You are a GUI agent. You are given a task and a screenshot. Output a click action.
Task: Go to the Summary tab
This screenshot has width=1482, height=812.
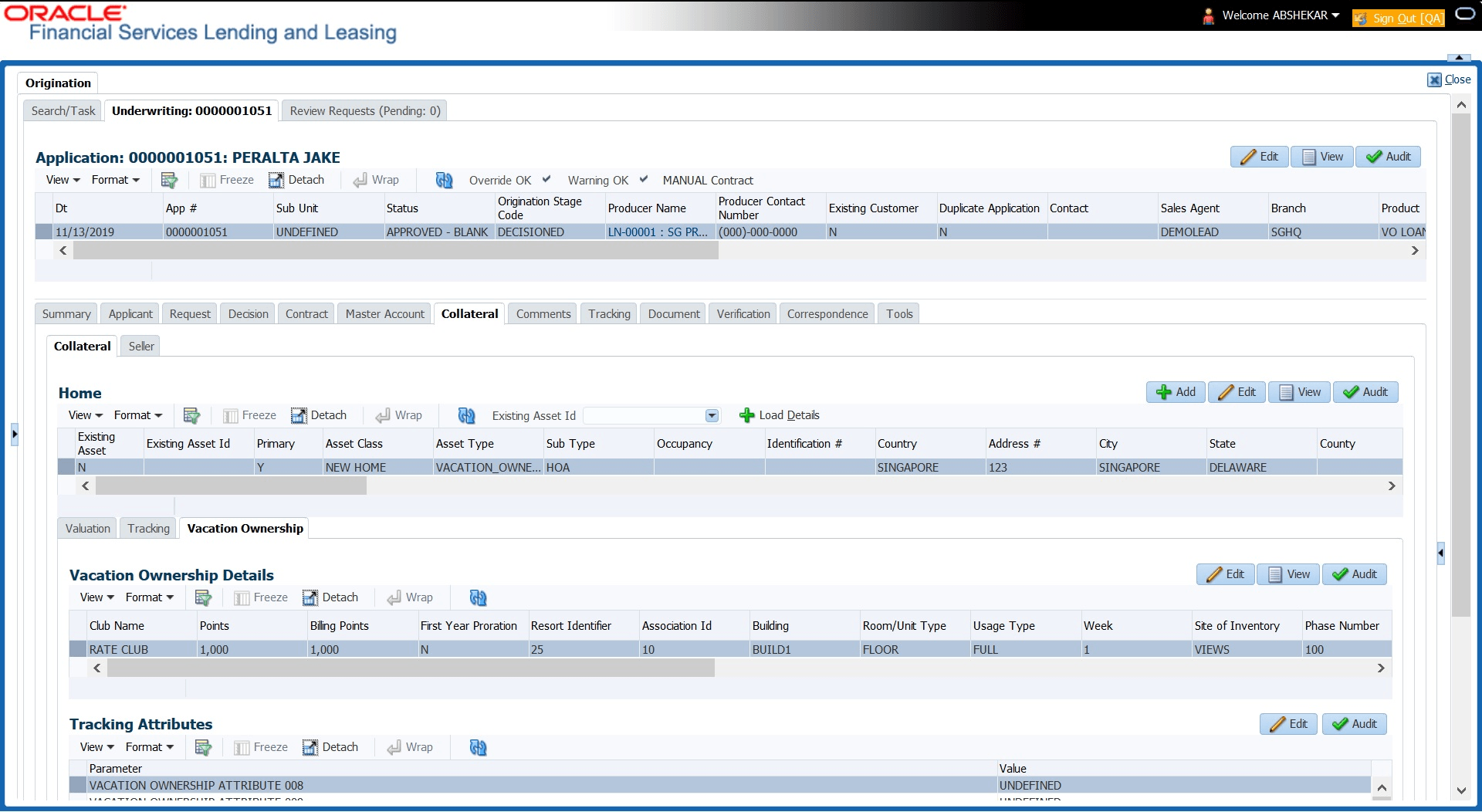66,314
